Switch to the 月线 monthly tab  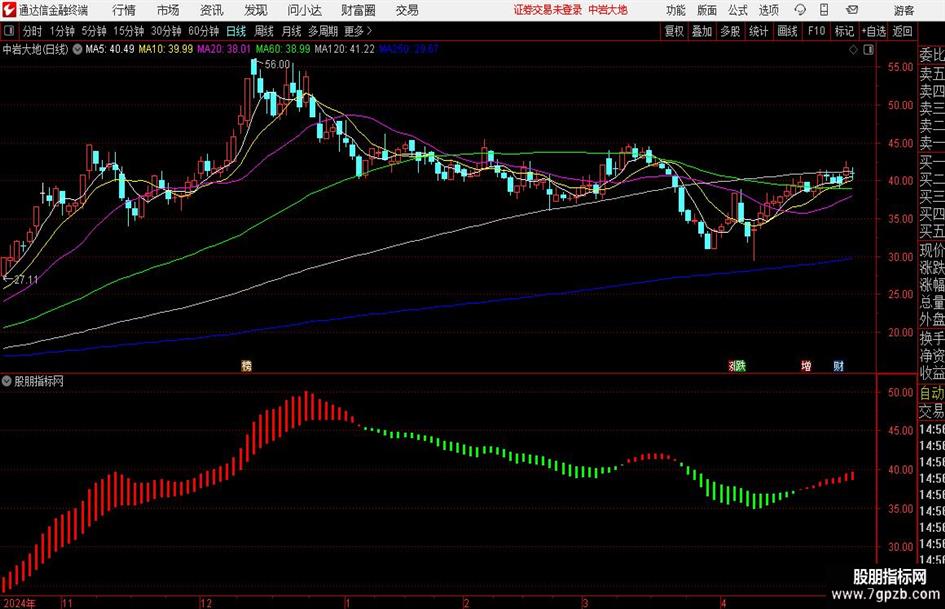tap(292, 31)
